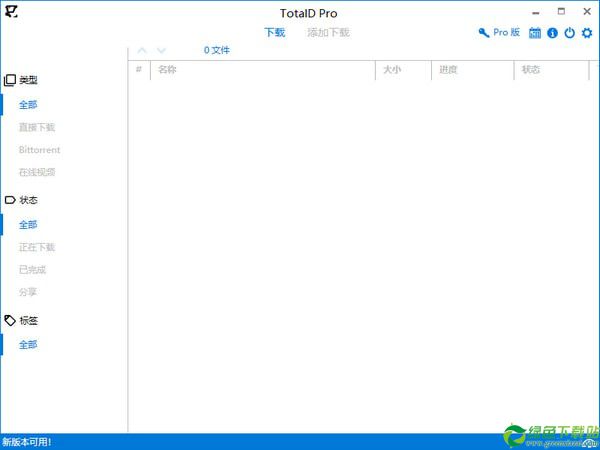Sort by the # column header
This screenshot has width=600, height=450.
click(139, 70)
